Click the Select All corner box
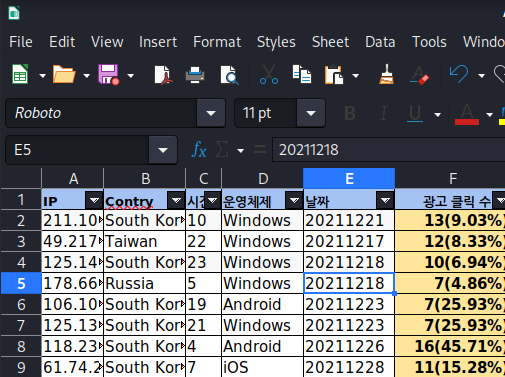 [x=21, y=179]
